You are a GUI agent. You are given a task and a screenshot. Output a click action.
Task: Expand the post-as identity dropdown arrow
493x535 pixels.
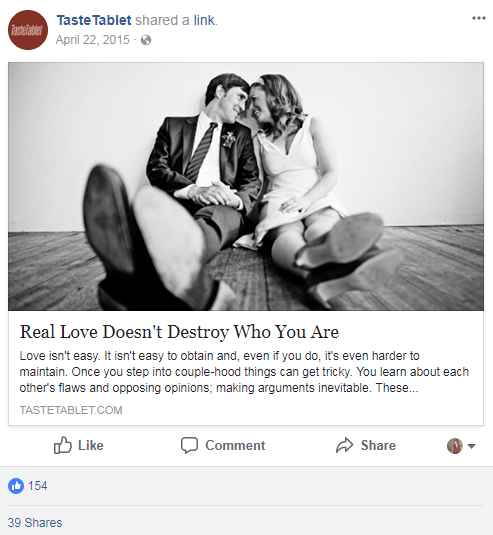coord(471,446)
